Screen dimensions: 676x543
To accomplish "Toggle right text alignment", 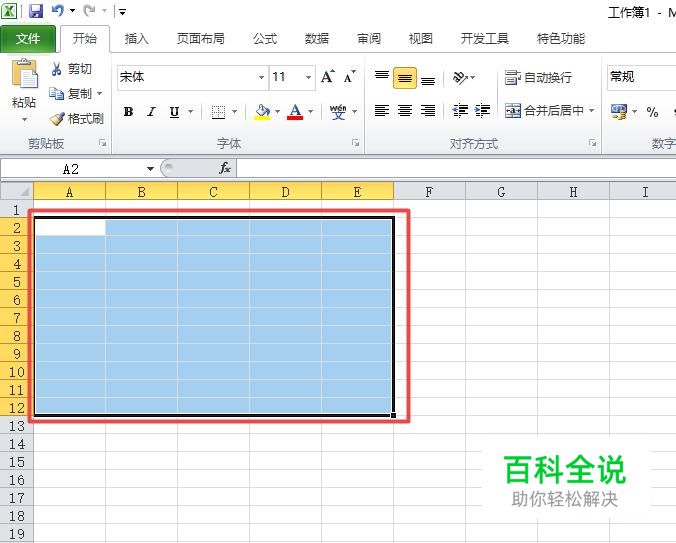I will click(x=428, y=111).
